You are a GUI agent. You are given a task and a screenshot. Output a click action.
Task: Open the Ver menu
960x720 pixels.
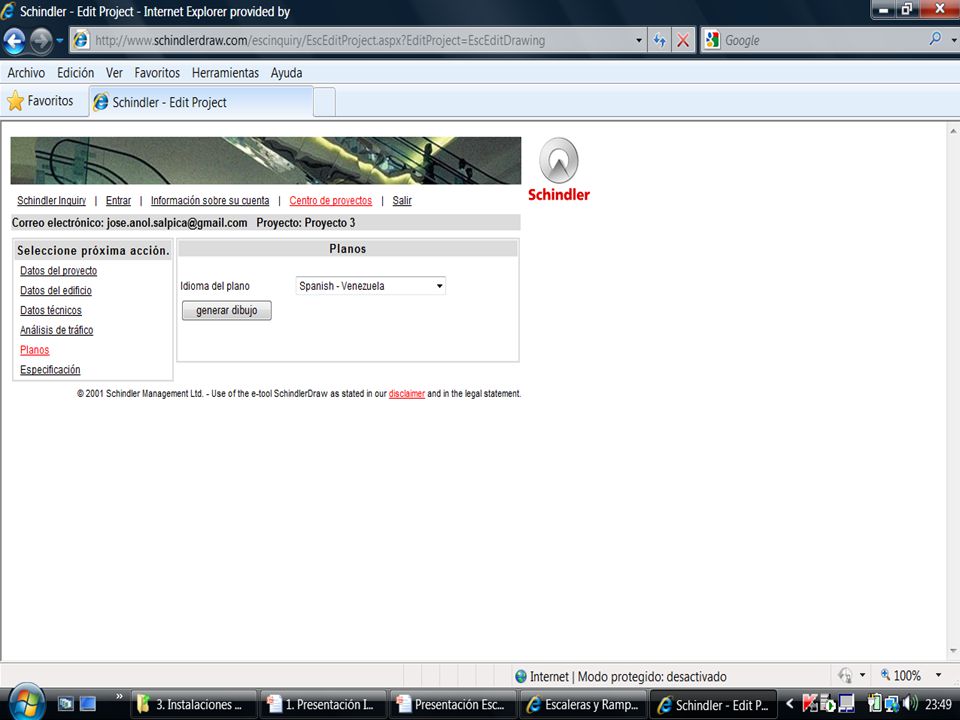pos(114,73)
